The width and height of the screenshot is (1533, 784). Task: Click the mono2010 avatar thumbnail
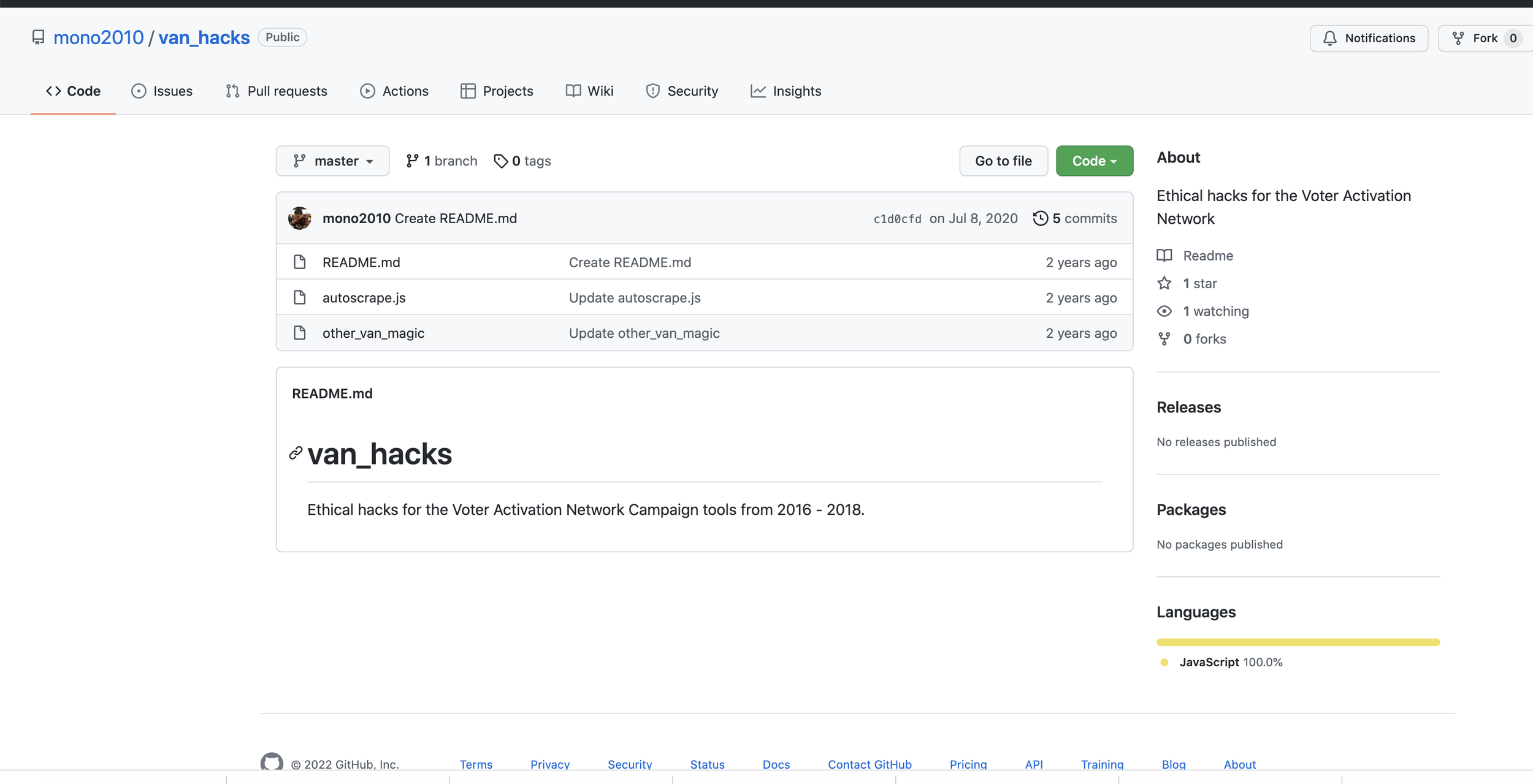(x=299, y=218)
